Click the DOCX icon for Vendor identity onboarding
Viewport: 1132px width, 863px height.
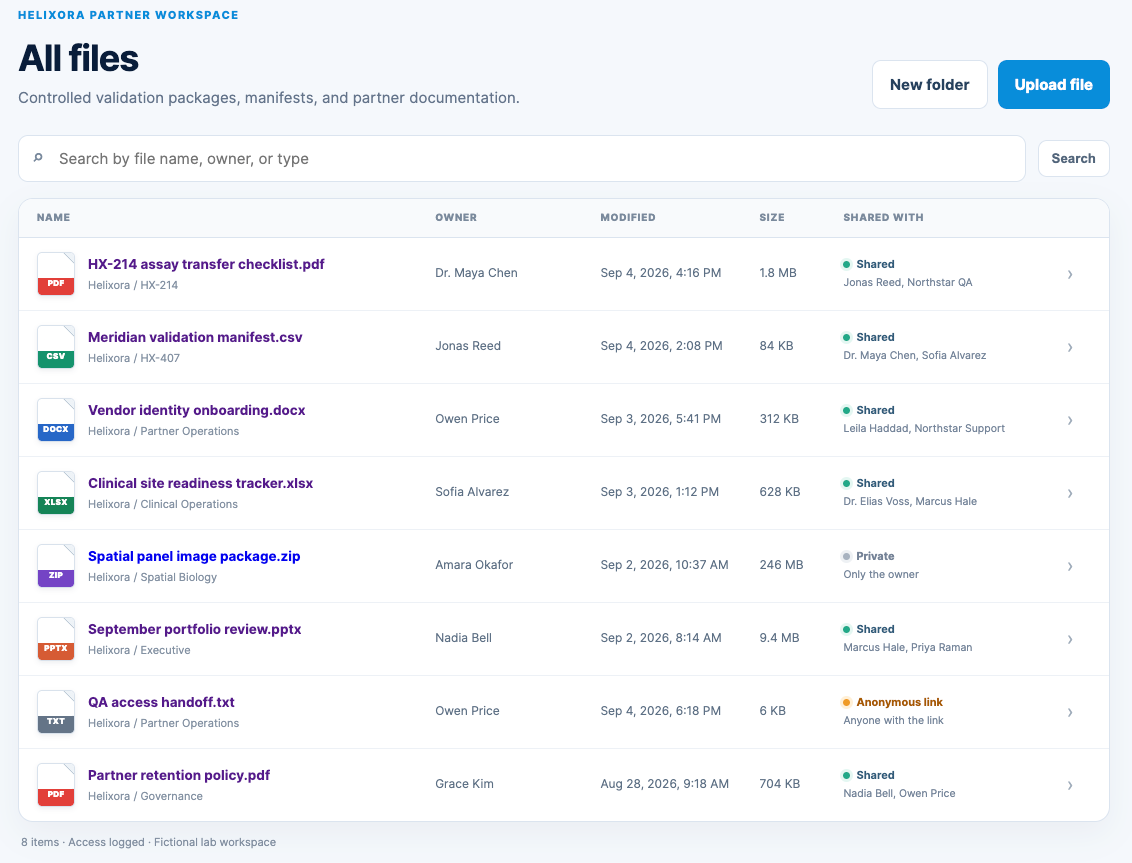click(56, 420)
